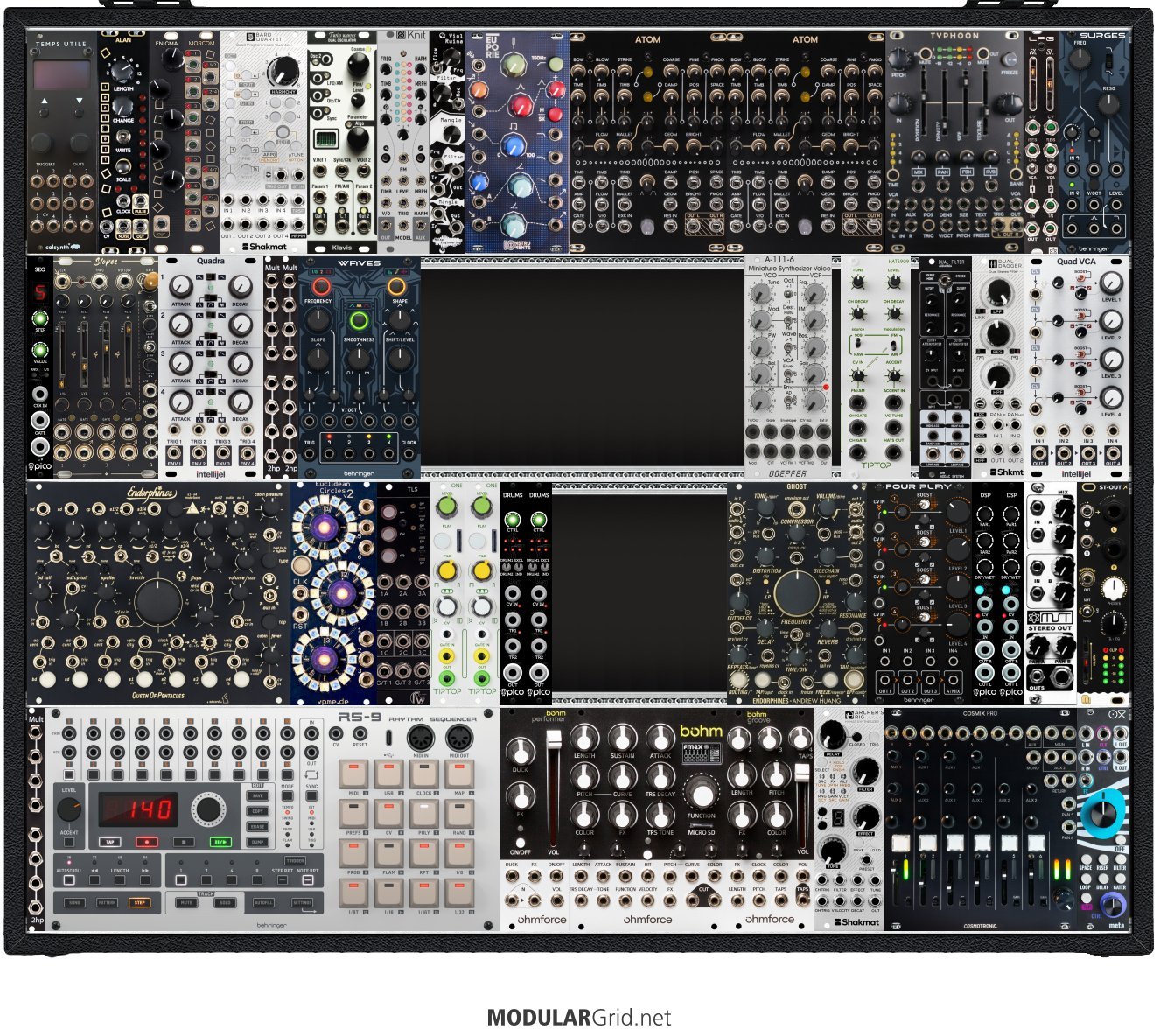Toggle the track SOLO button on the RS-9

tap(224, 902)
